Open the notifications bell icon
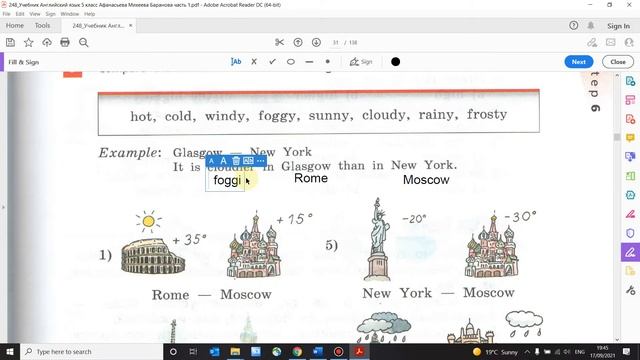The height and width of the screenshot is (360, 640). 591,25
